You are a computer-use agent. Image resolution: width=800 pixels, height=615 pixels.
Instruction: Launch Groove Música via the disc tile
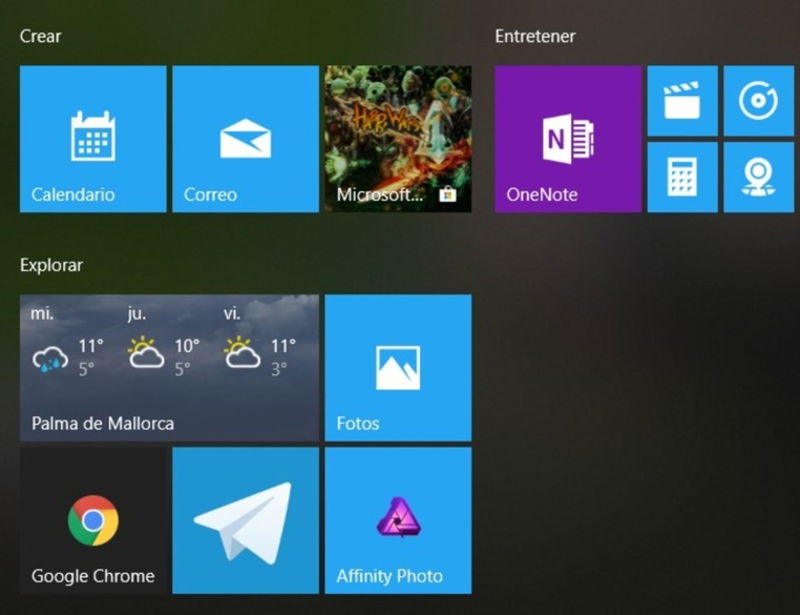pyautogui.click(x=758, y=101)
